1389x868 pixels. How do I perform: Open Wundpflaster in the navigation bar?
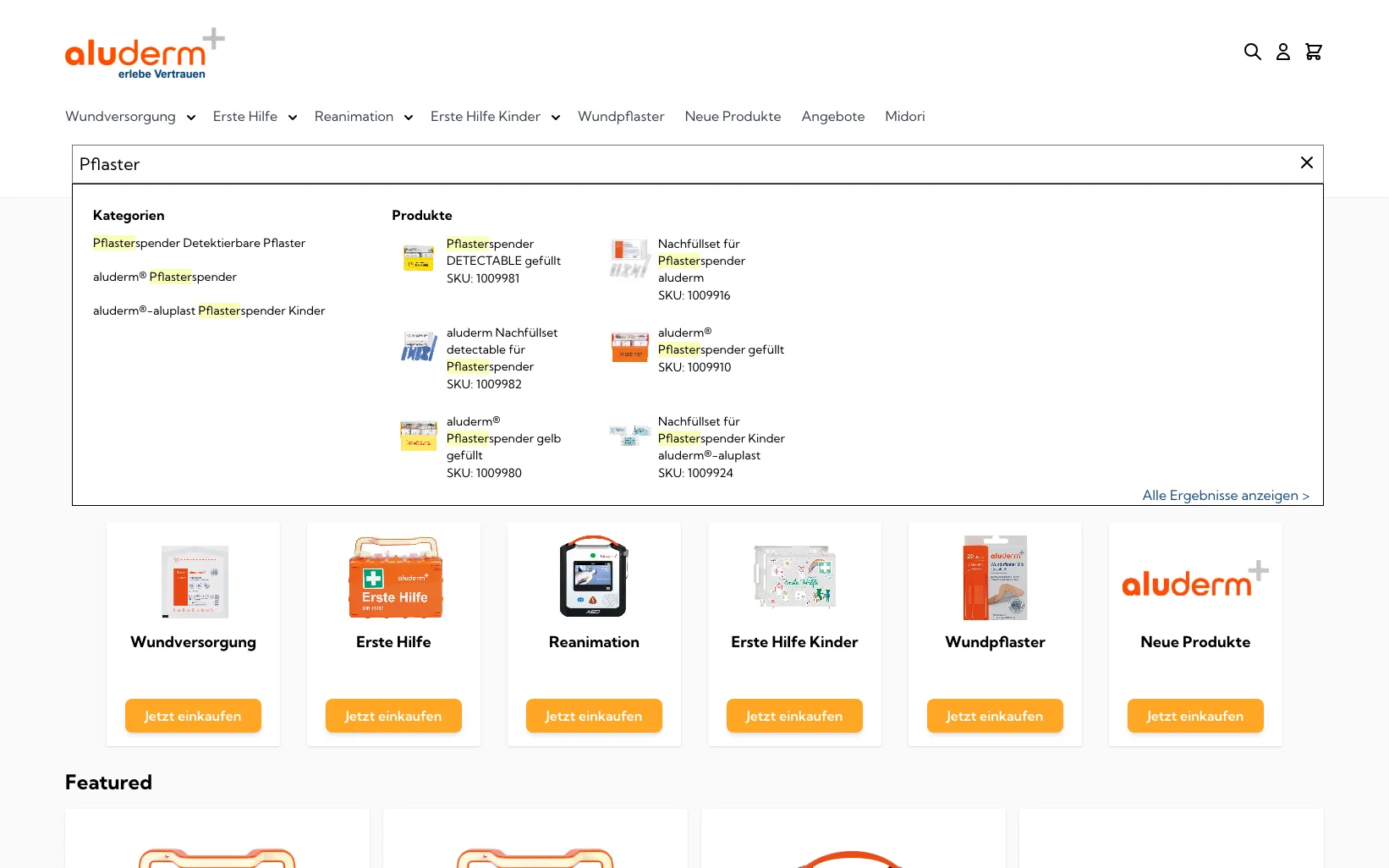click(621, 117)
